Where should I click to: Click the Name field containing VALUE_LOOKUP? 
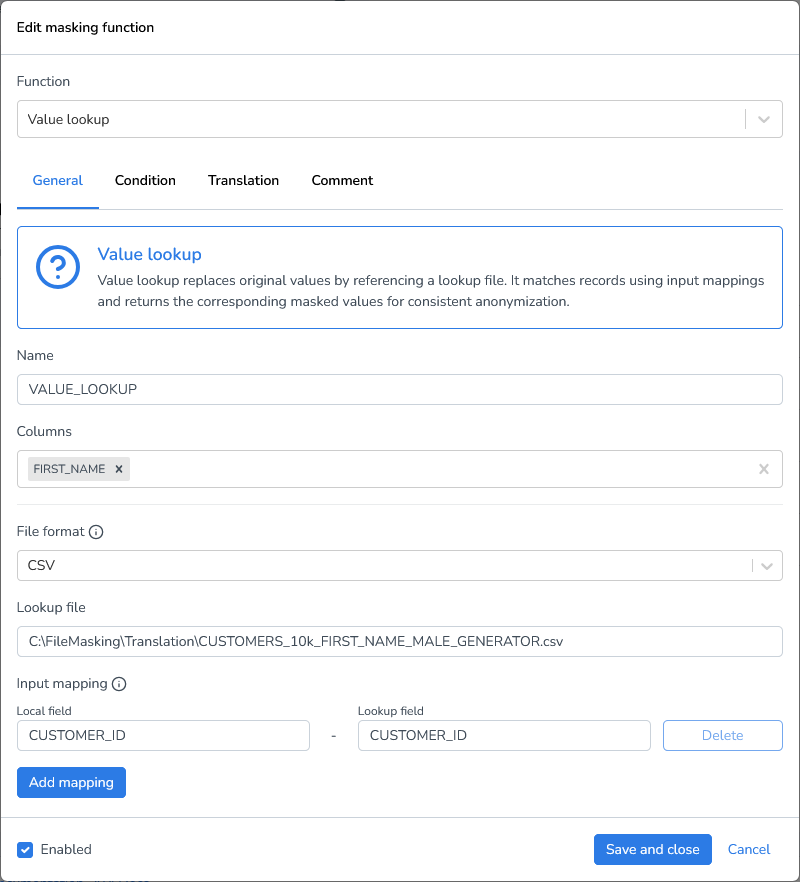pos(399,389)
